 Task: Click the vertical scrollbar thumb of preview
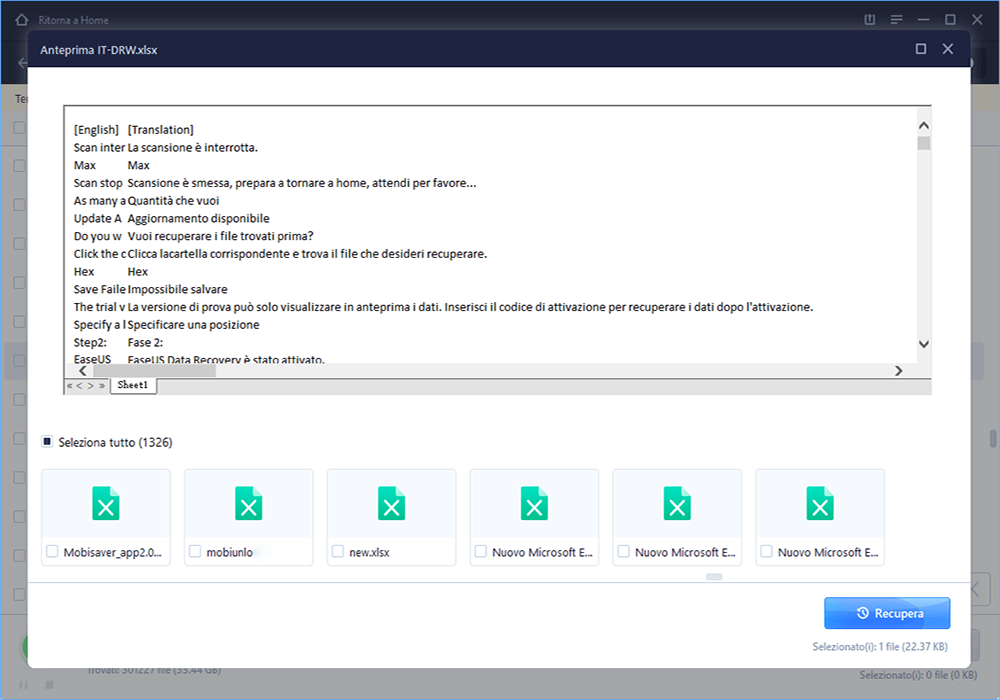coord(923,143)
